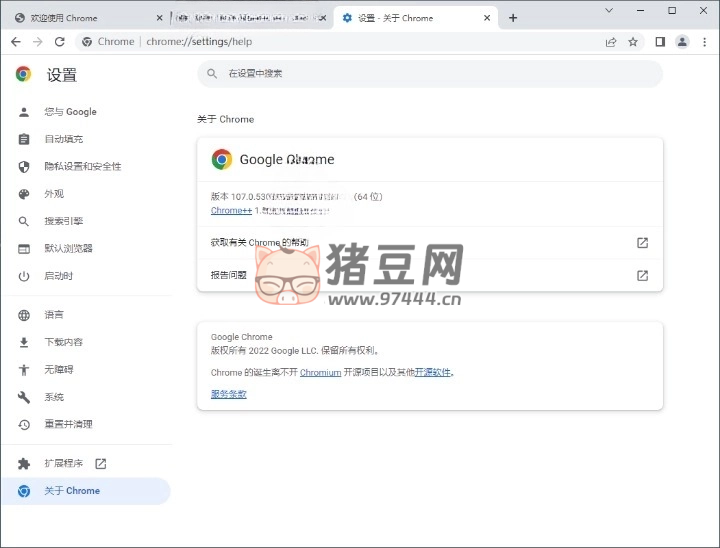This screenshot has height=548, width=720.
Task: Open the profile avatar icon
Action: (x=682, y=42)
